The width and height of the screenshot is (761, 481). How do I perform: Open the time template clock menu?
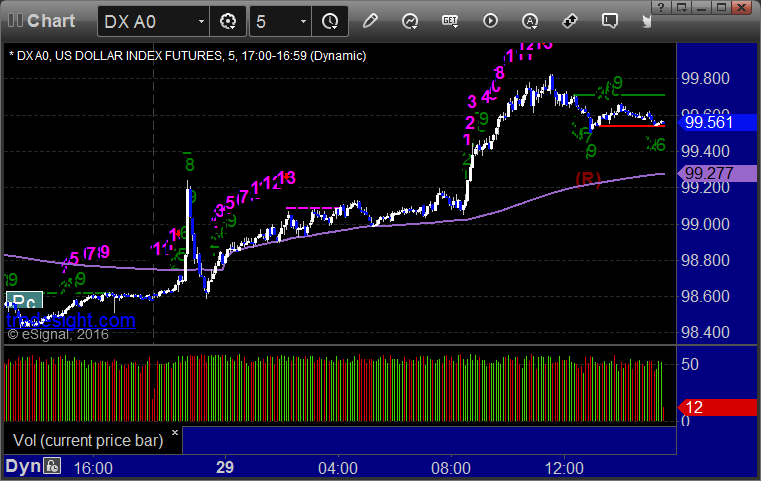coord(330,21)
